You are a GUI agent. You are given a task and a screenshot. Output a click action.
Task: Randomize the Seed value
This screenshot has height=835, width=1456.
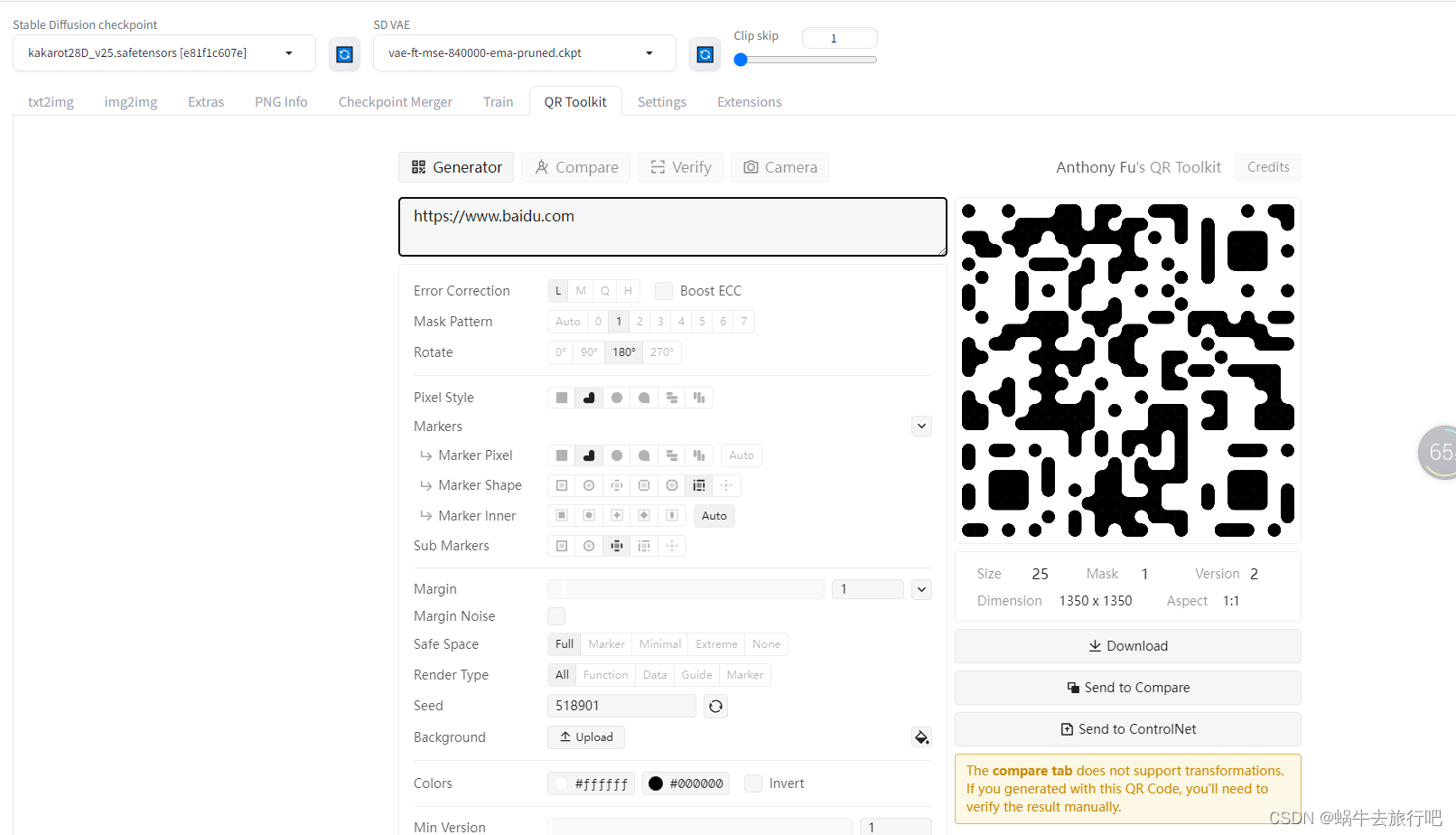(715, 706)
